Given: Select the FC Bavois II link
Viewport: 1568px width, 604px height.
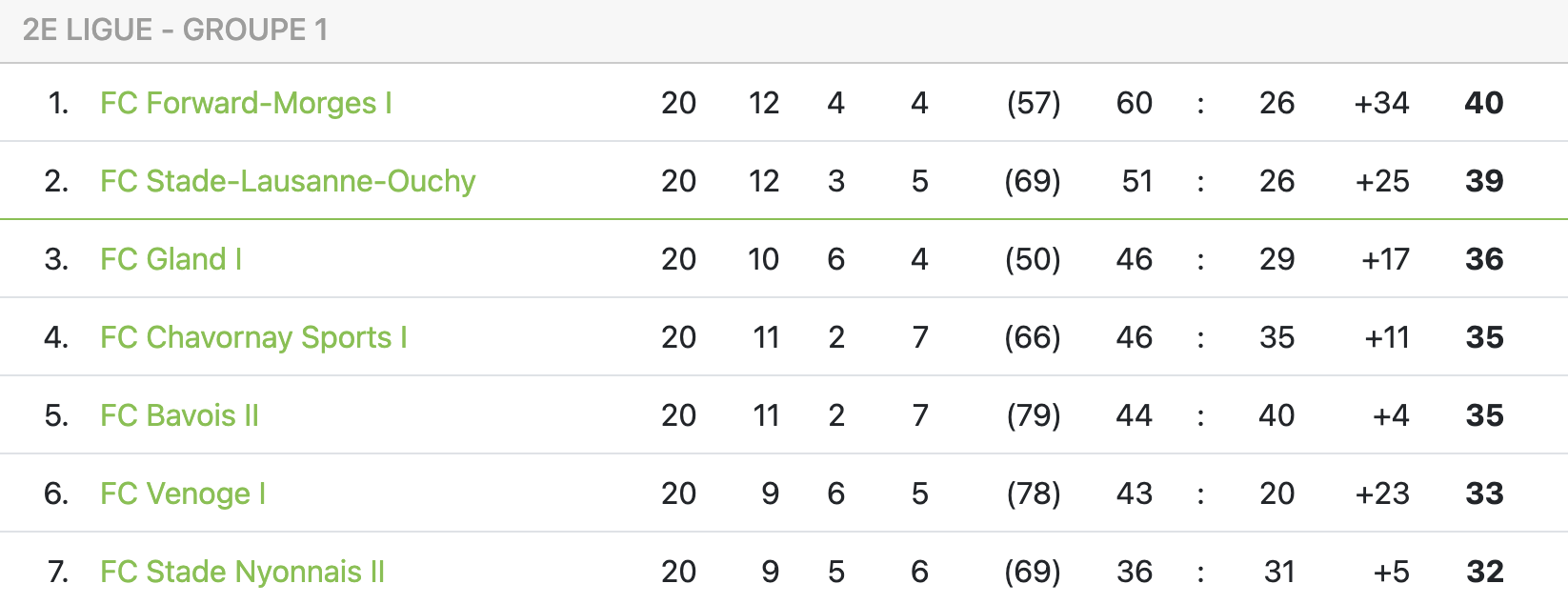Looking at the screenshot, I should [179, 415].
